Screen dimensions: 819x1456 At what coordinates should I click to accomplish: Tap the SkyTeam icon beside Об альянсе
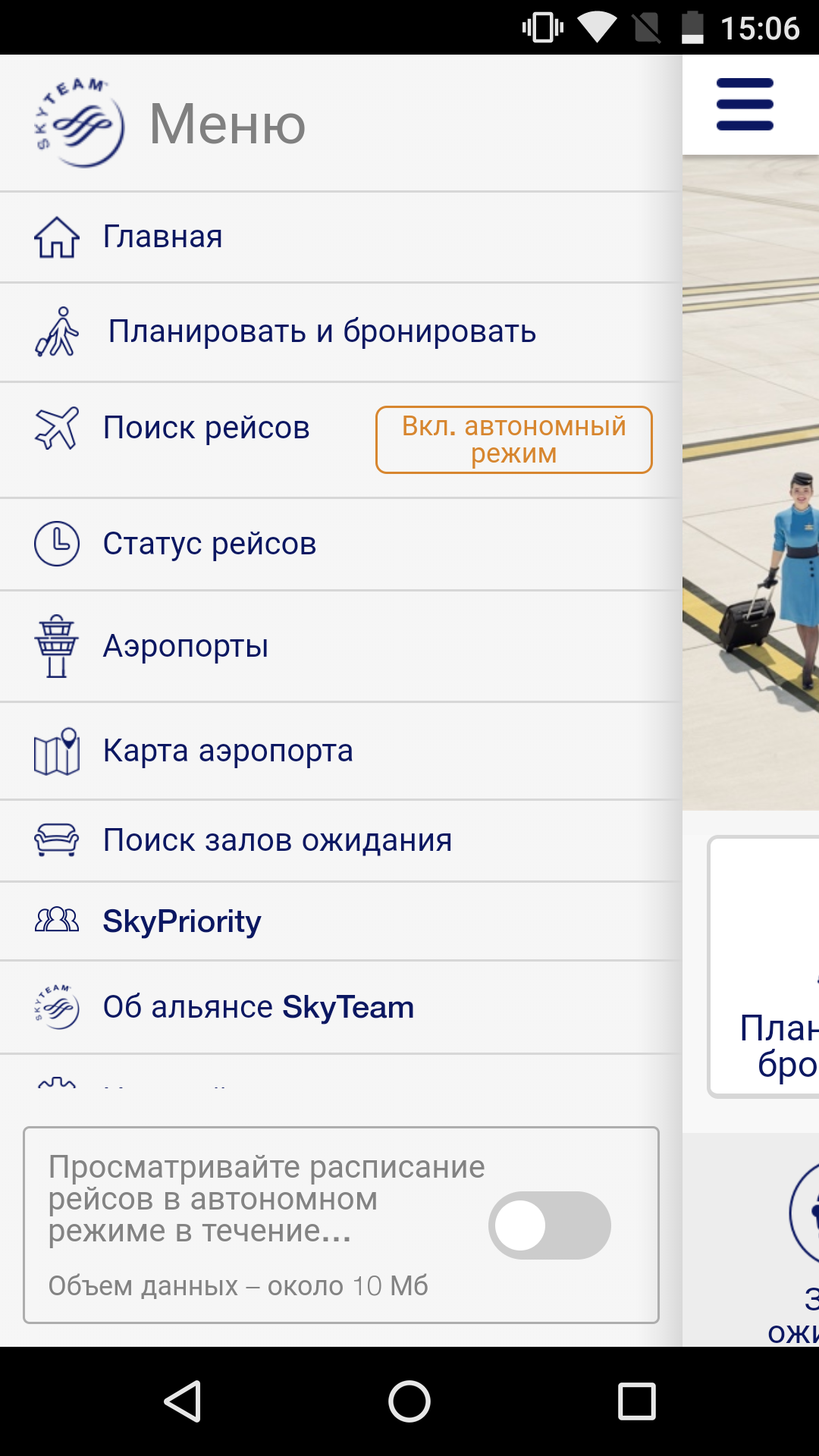[57, 1007]
